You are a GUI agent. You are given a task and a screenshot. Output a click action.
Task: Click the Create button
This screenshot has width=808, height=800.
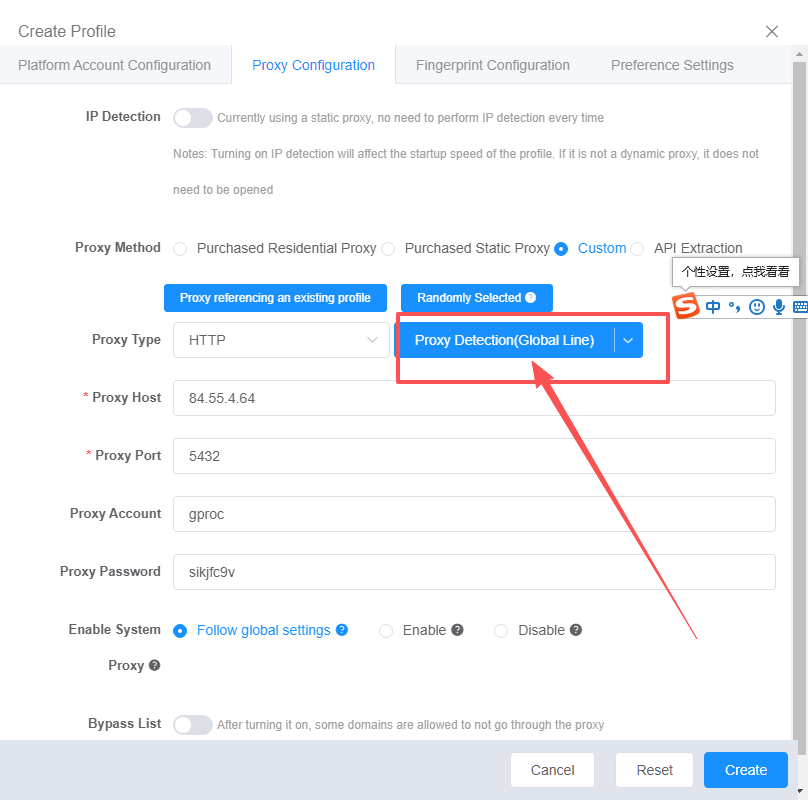pos(745,770)
